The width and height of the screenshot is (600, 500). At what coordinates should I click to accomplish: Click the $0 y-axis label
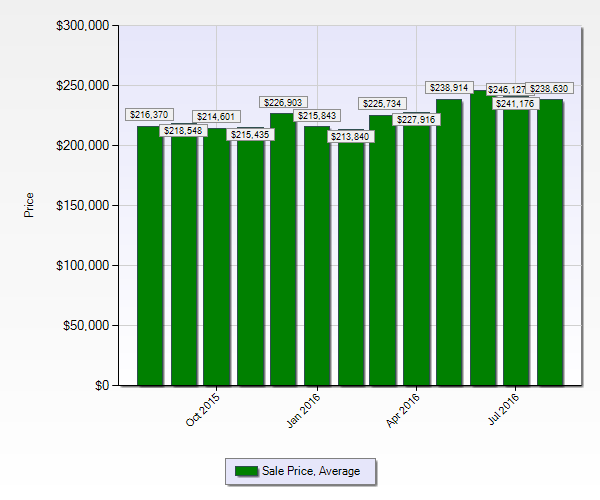102,386
